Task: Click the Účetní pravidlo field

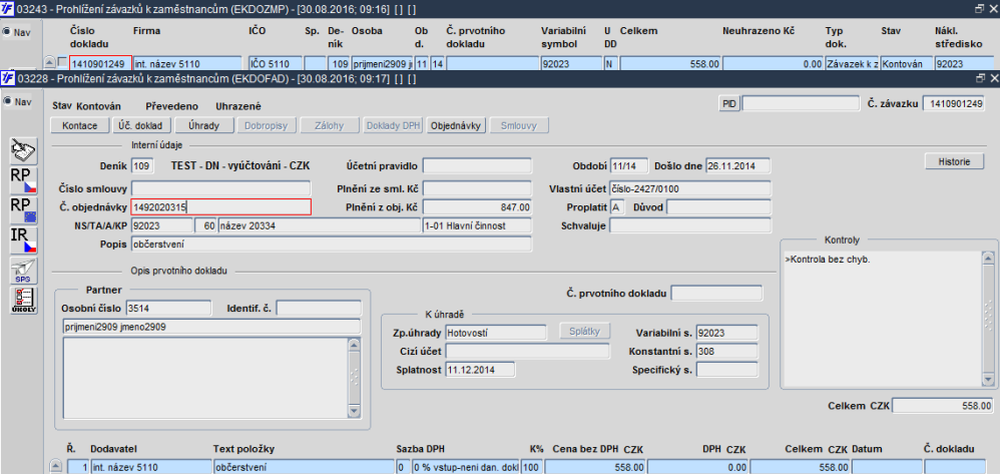Action: tap(477, 166)
